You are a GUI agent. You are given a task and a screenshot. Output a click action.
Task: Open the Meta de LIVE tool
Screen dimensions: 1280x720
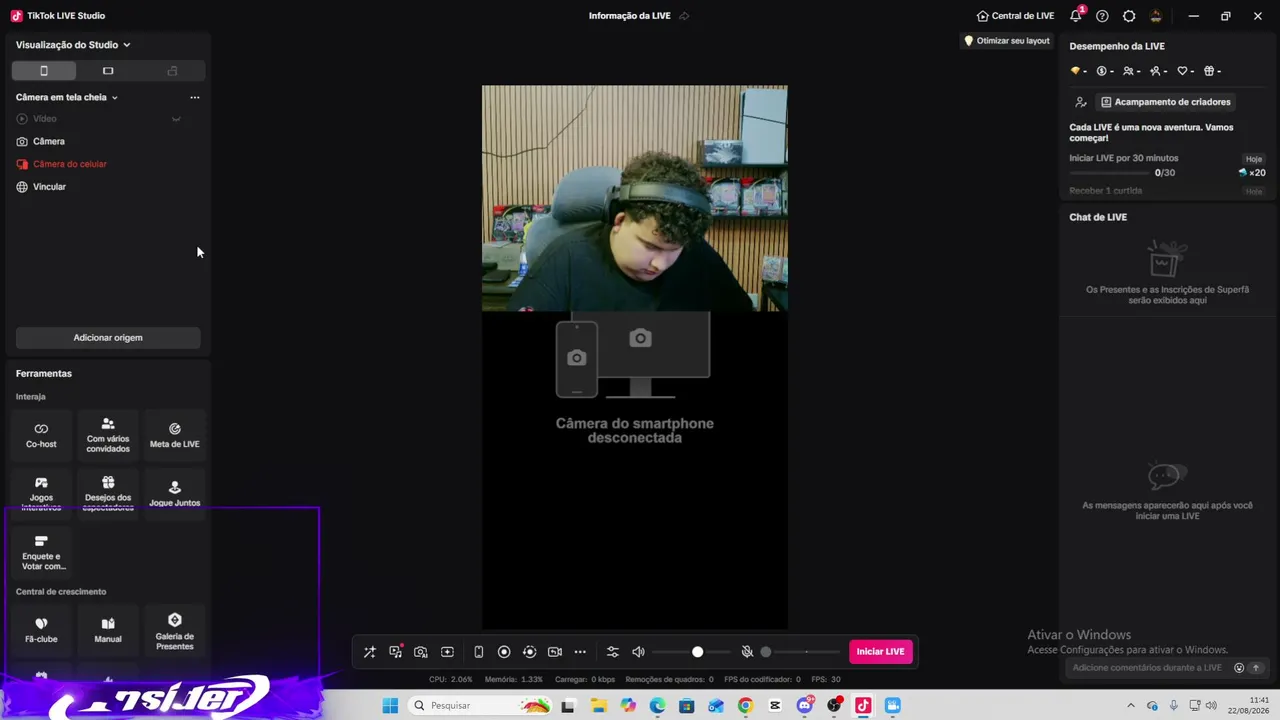[175, 435]
